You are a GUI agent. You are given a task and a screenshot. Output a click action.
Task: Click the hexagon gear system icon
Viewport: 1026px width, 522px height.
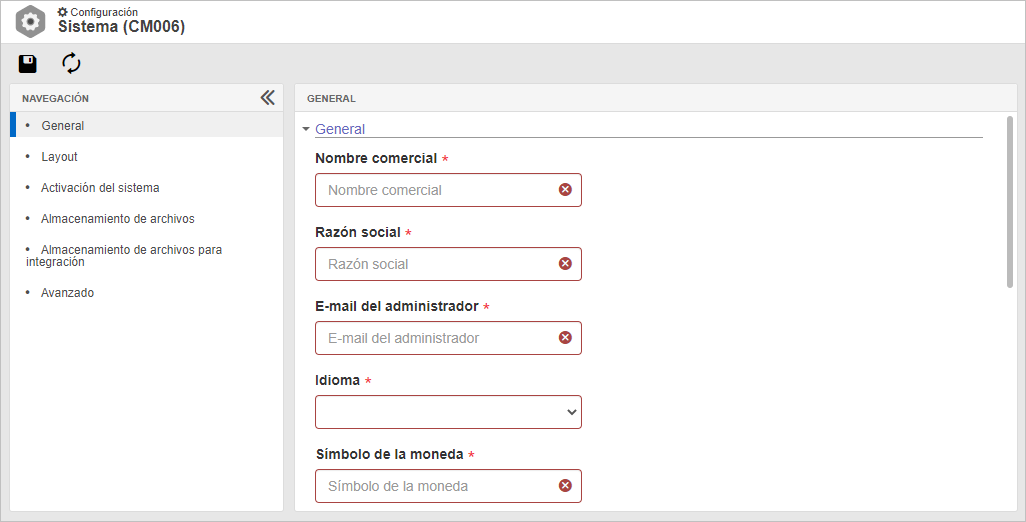point(30,22)
